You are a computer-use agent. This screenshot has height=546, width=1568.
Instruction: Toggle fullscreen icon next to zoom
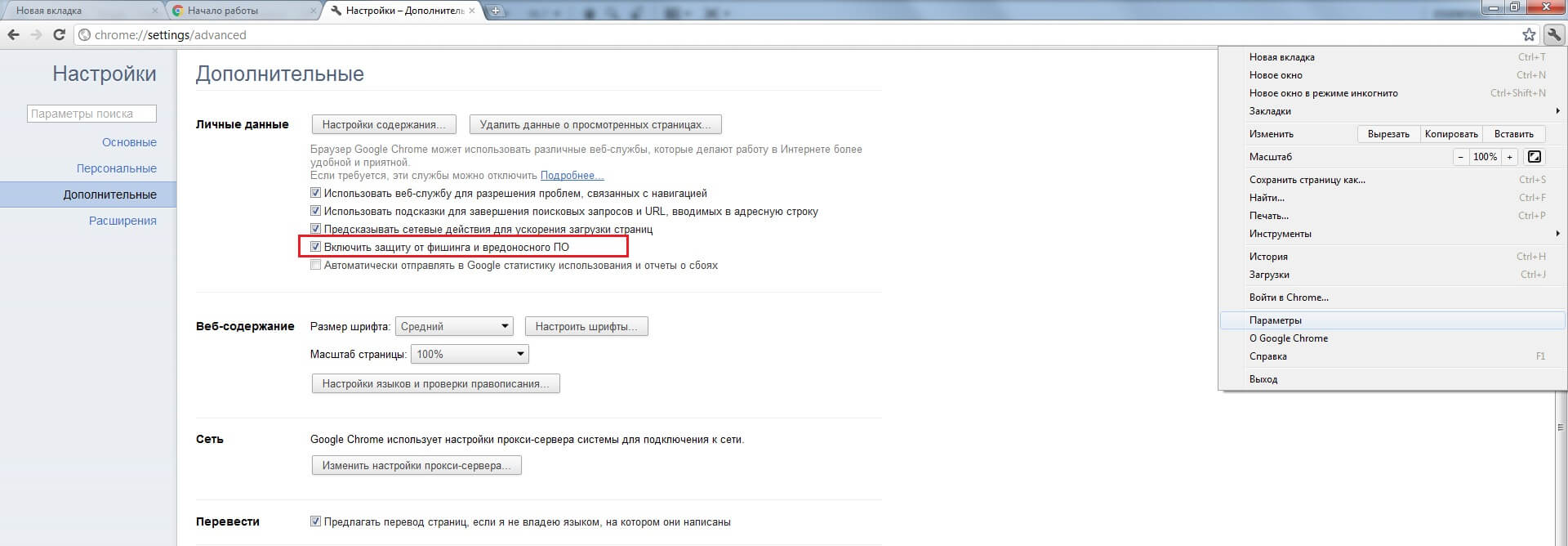click(1535, 157)
